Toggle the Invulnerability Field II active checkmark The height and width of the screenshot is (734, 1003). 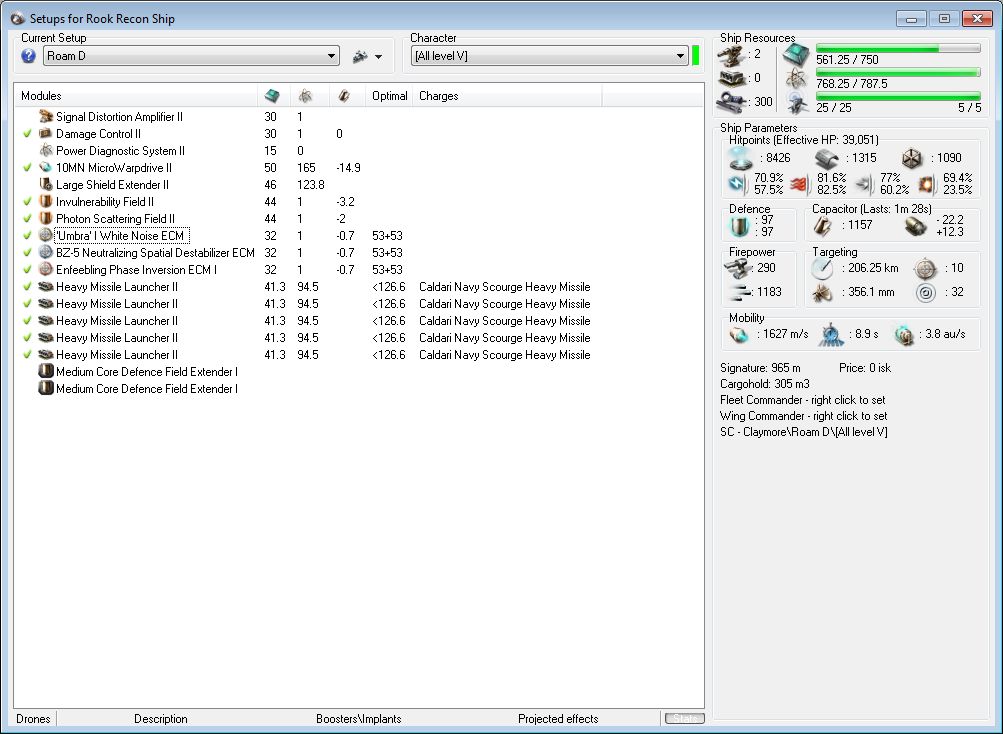click(x=27, y=202)
